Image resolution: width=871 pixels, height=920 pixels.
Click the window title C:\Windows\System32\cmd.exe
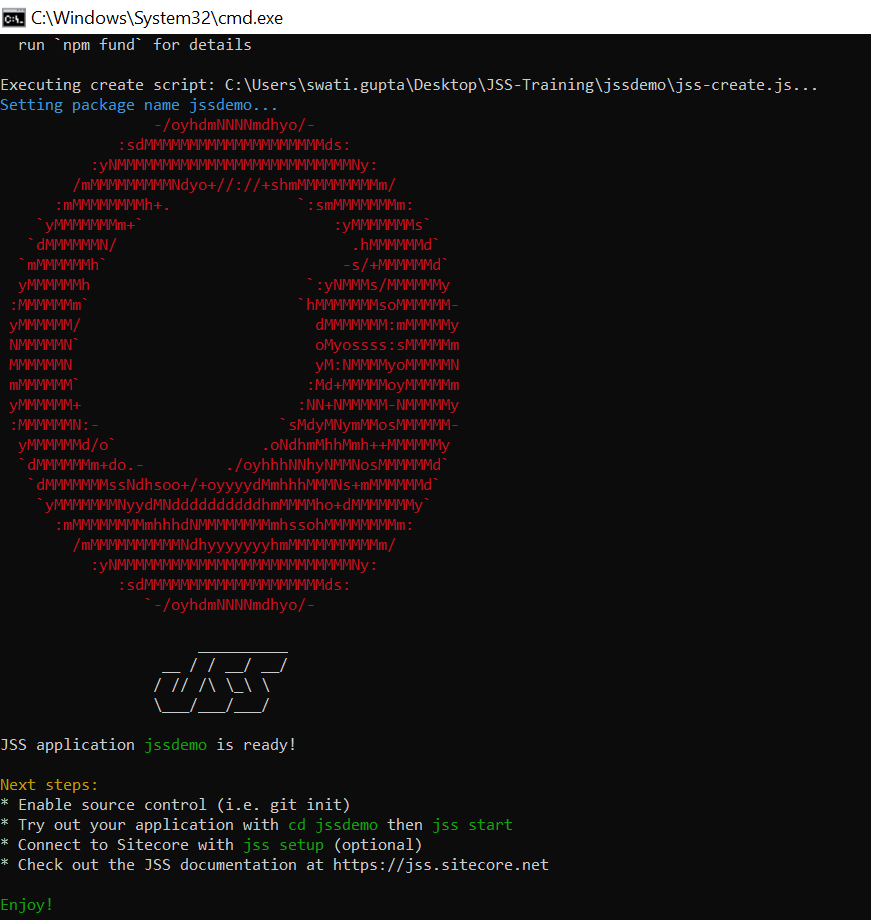[157, 18]
